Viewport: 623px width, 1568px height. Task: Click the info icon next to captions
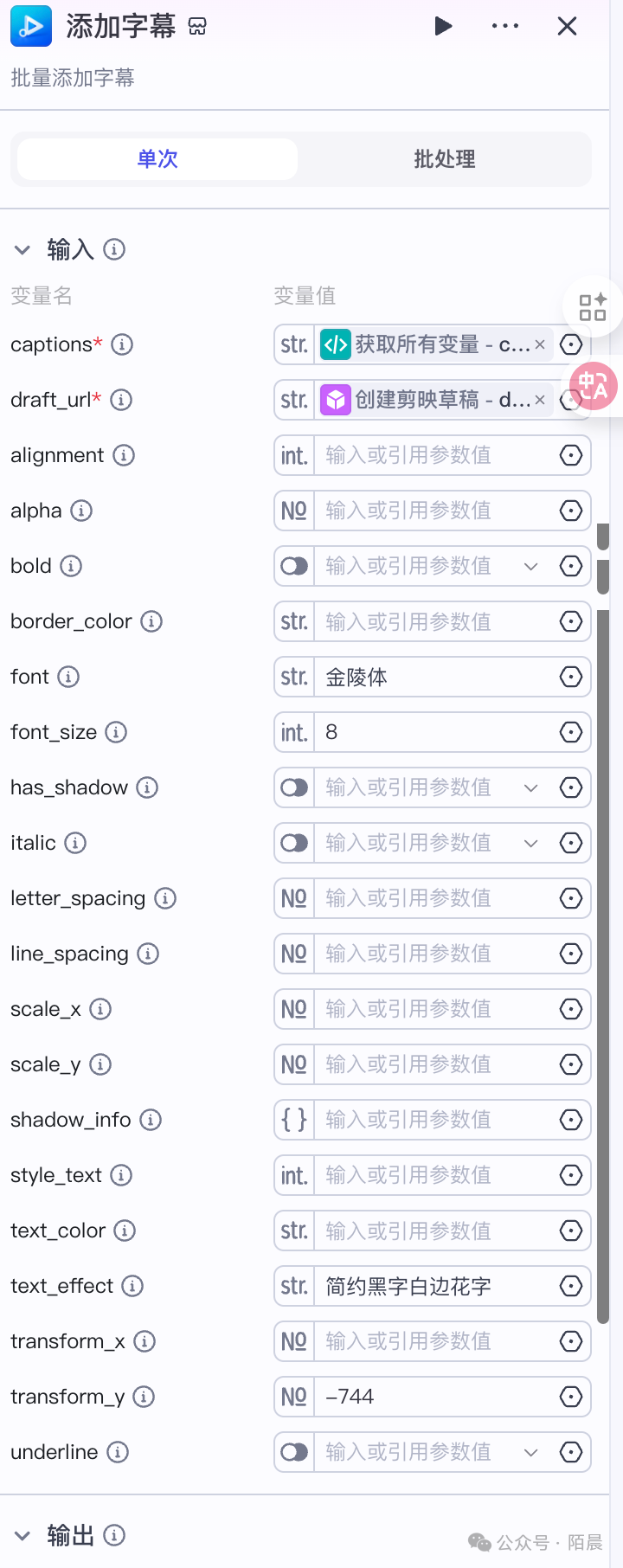(122, 344)
